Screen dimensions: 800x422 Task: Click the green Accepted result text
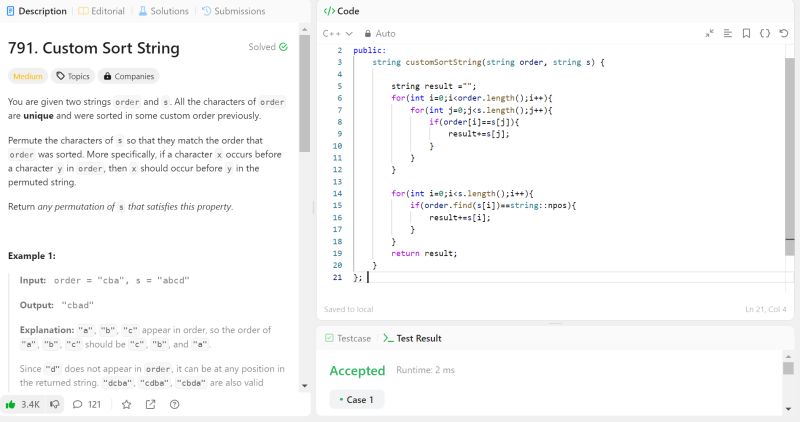click(357, 370)
